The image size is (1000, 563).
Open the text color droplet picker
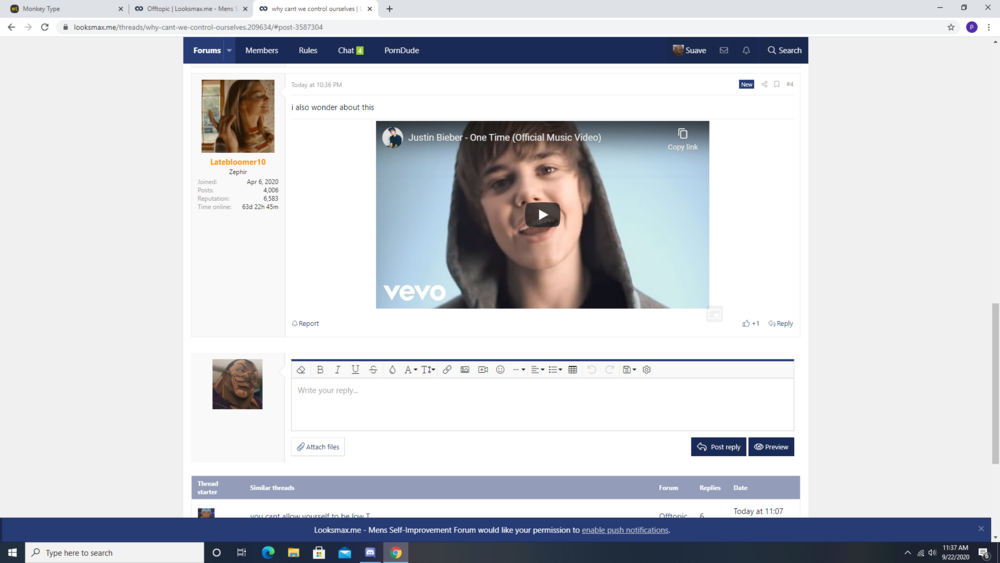[392, 370]
